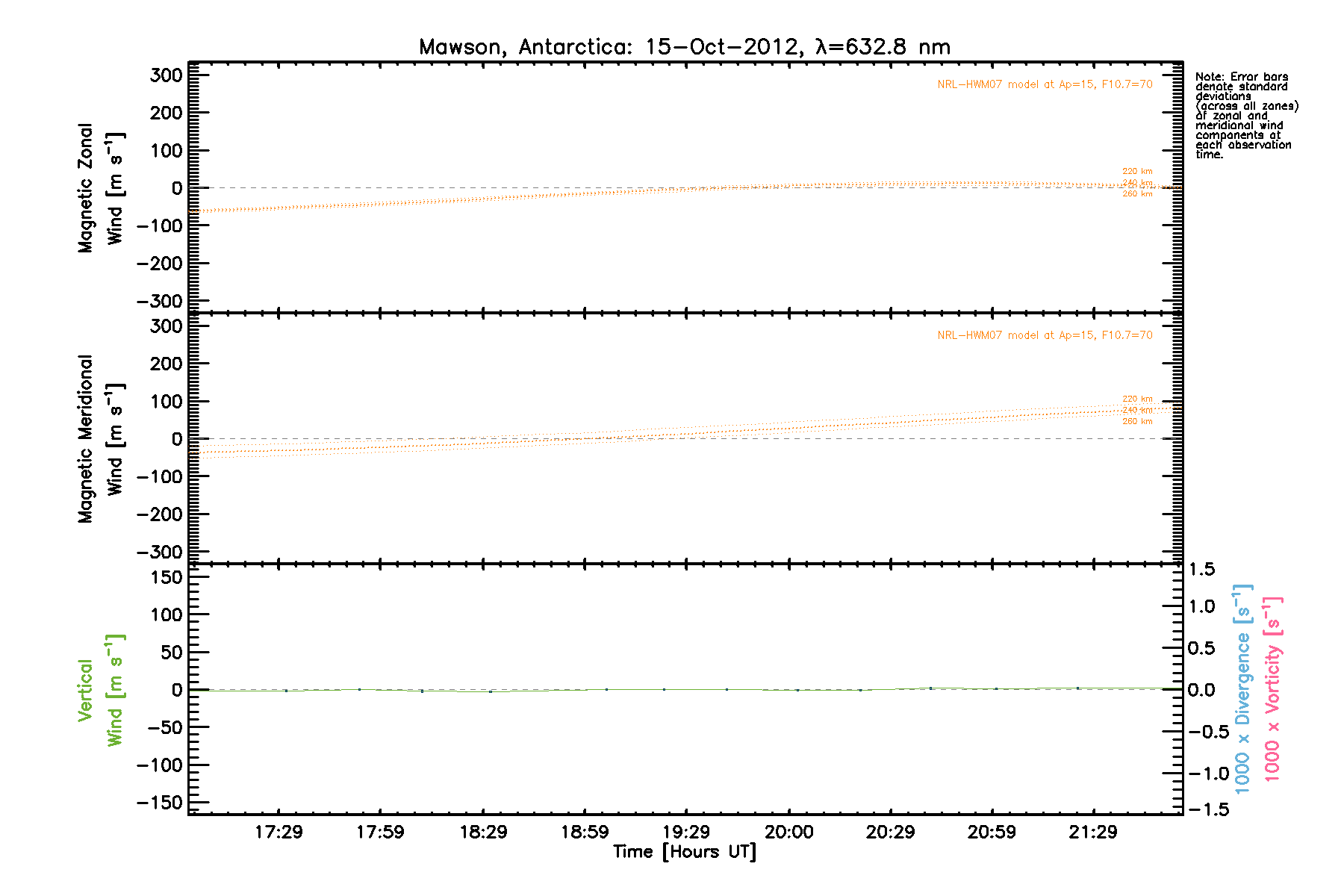Select the 20:00 time tick label

pos(788,832)
